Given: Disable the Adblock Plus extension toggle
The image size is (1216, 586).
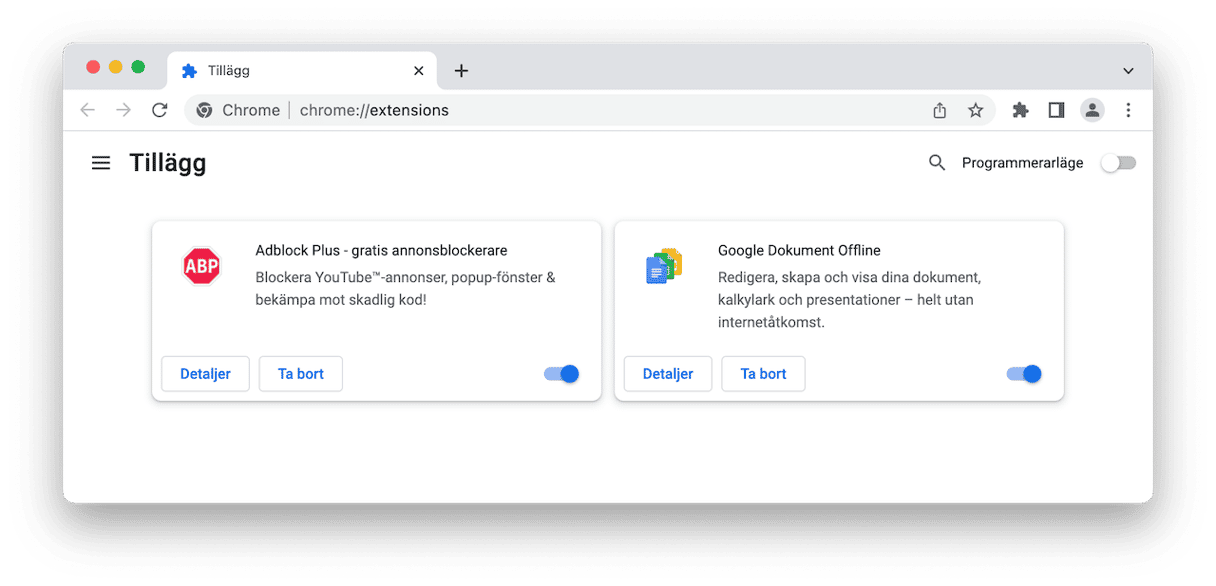Looking at the screenshot, I should [562, 374].
